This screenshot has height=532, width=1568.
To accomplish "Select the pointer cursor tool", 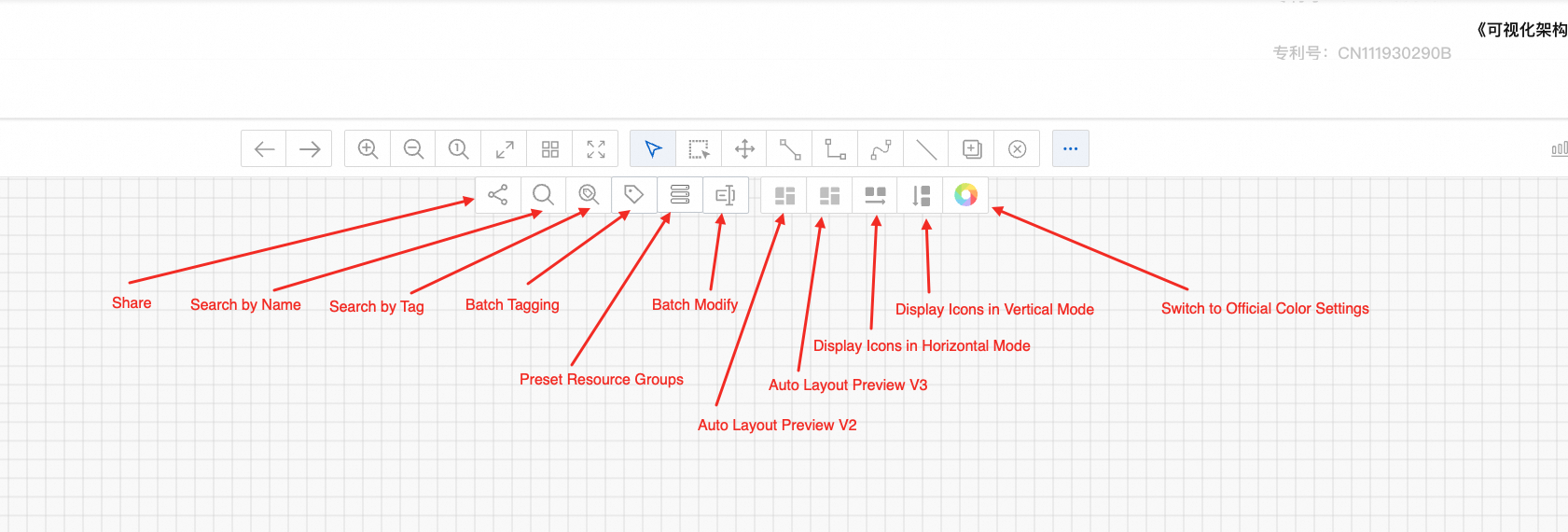I will point(653,148).
